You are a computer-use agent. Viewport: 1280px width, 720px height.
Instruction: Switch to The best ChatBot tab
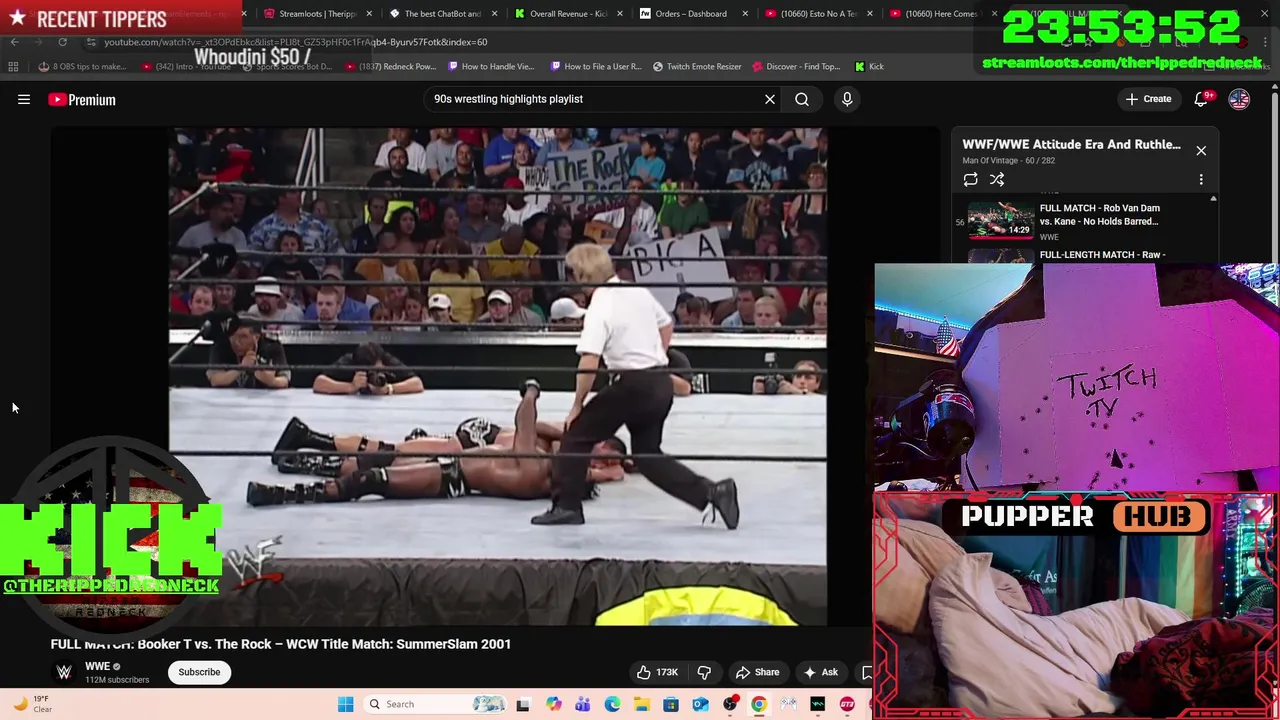click(x=442, y=14)
